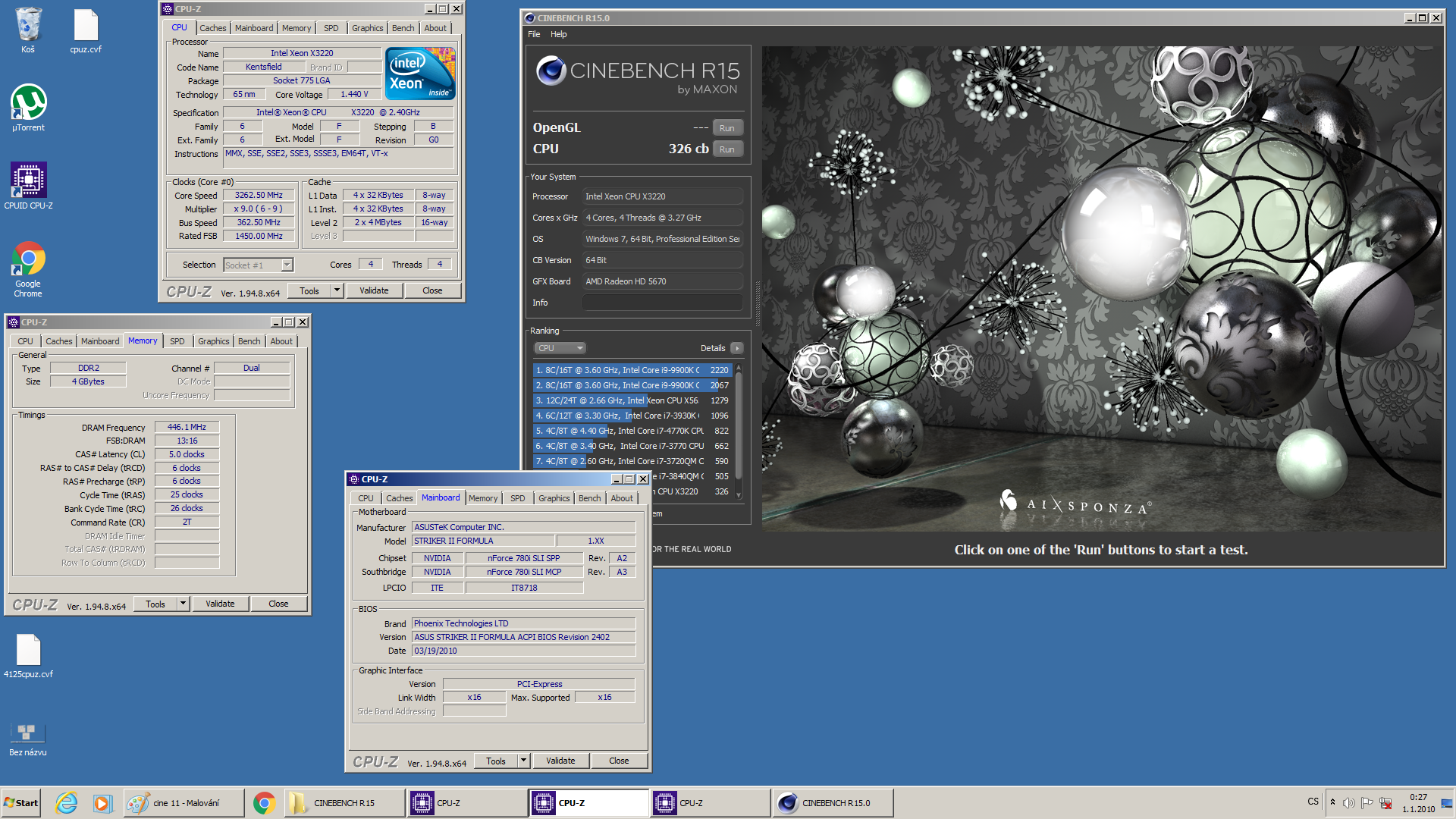Click the STRIKER II FORMULA model field
This screenshot has width=1456, height=819.
tap(483, 541)
